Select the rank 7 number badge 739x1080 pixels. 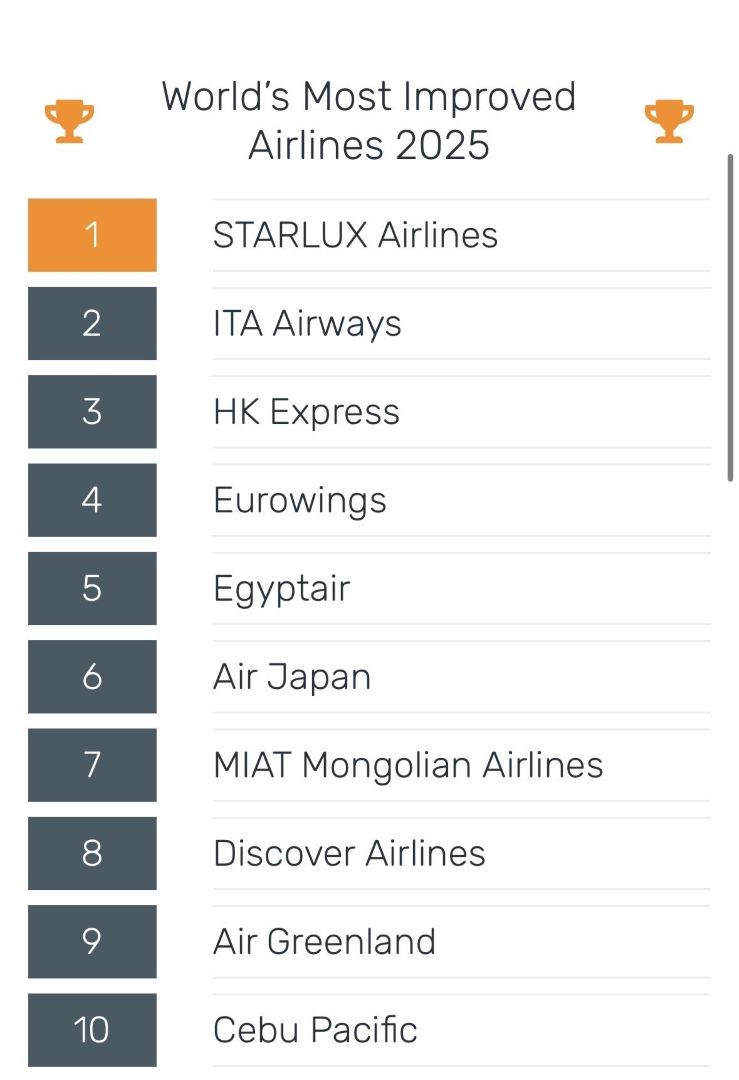[92, 765]
